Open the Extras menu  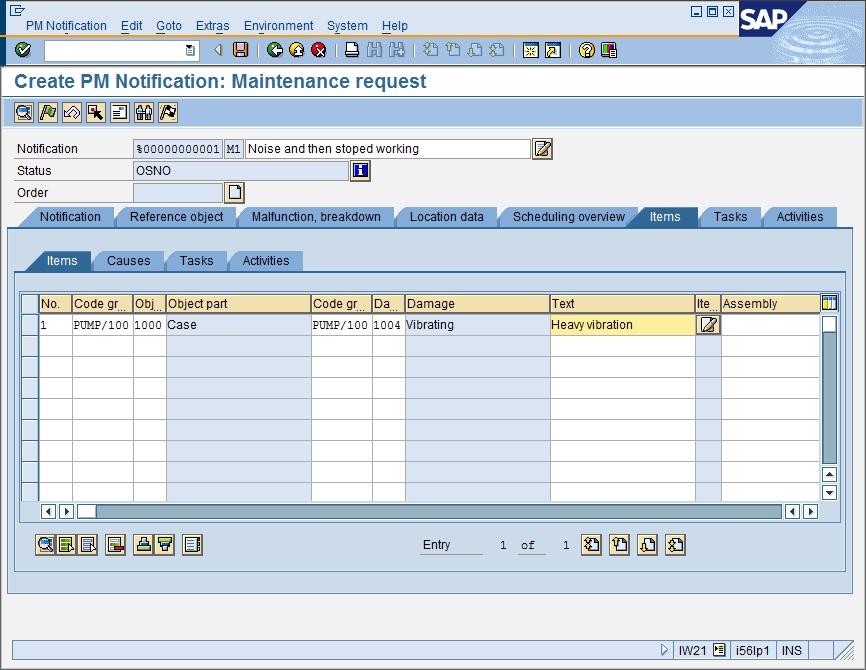tap(213, 26)
